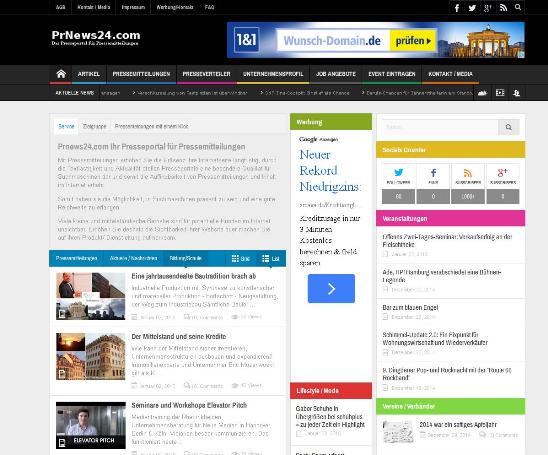This screenshot has width=548, height=455.
Task: Select the Zielgruppe tab
Action: click(x=94, y=126)
